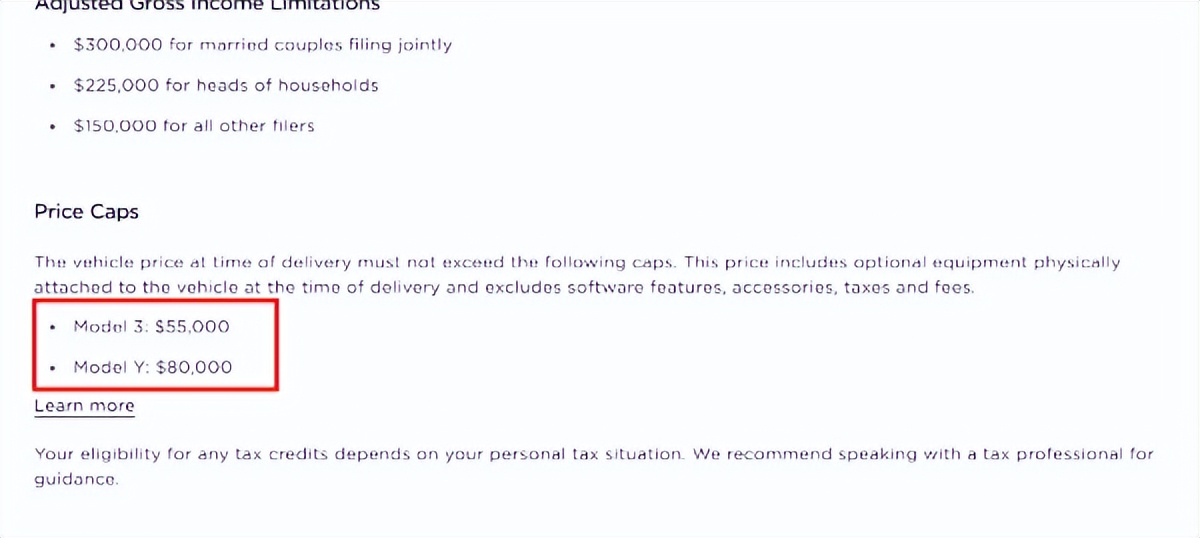Open the Learn more link
This screenshot has width=1200, height=538.
click(x=84, y=406)
